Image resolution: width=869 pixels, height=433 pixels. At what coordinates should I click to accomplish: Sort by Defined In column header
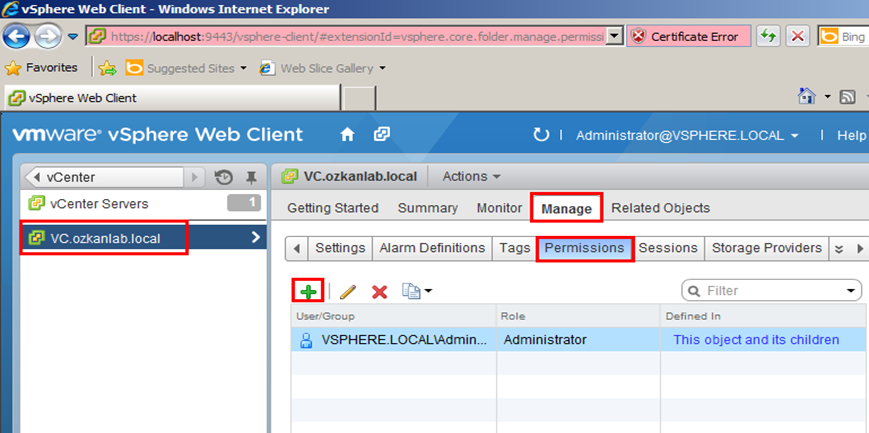coord(764,316)
